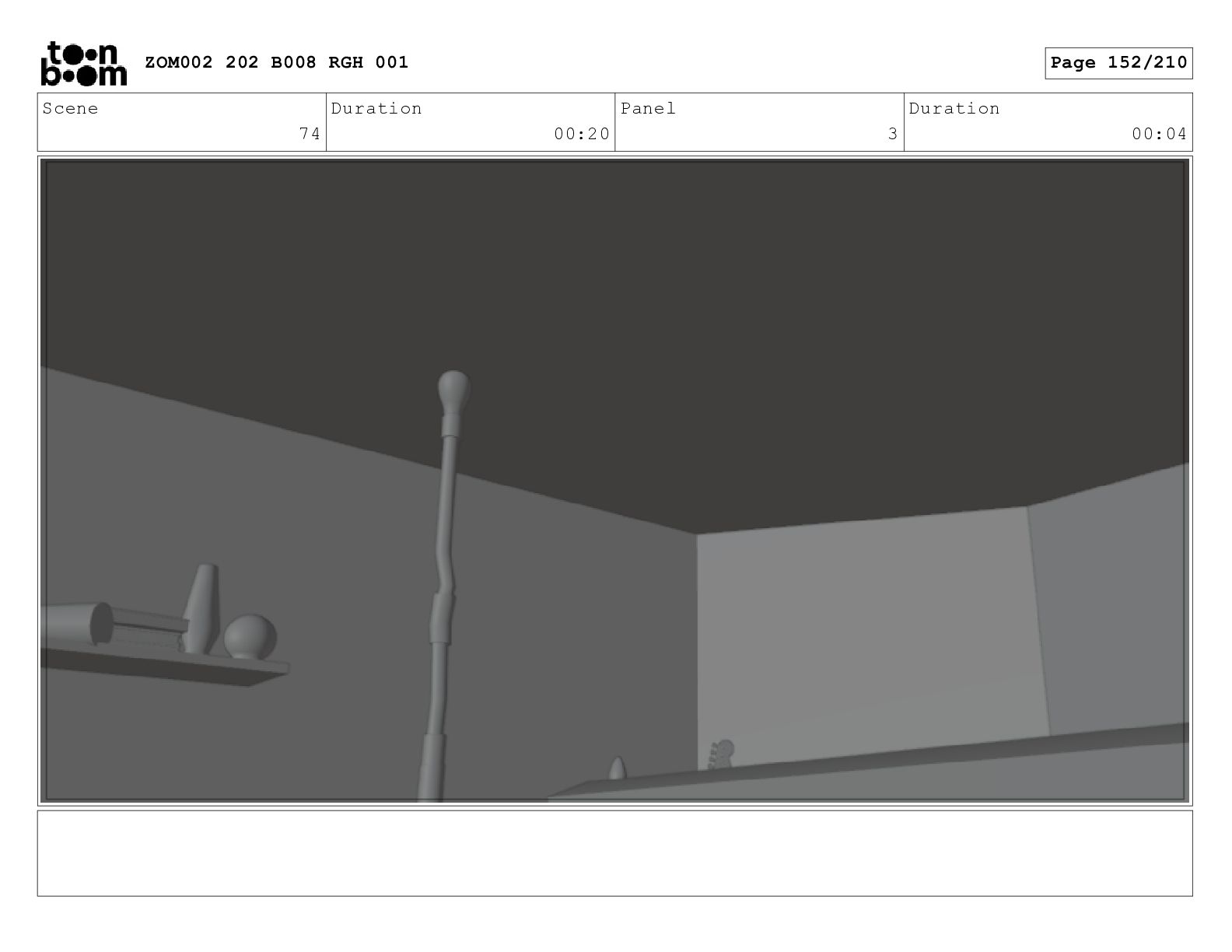1232x952 pixels.
Task: Click the Toon Boom logo
Action: point(83,63)
